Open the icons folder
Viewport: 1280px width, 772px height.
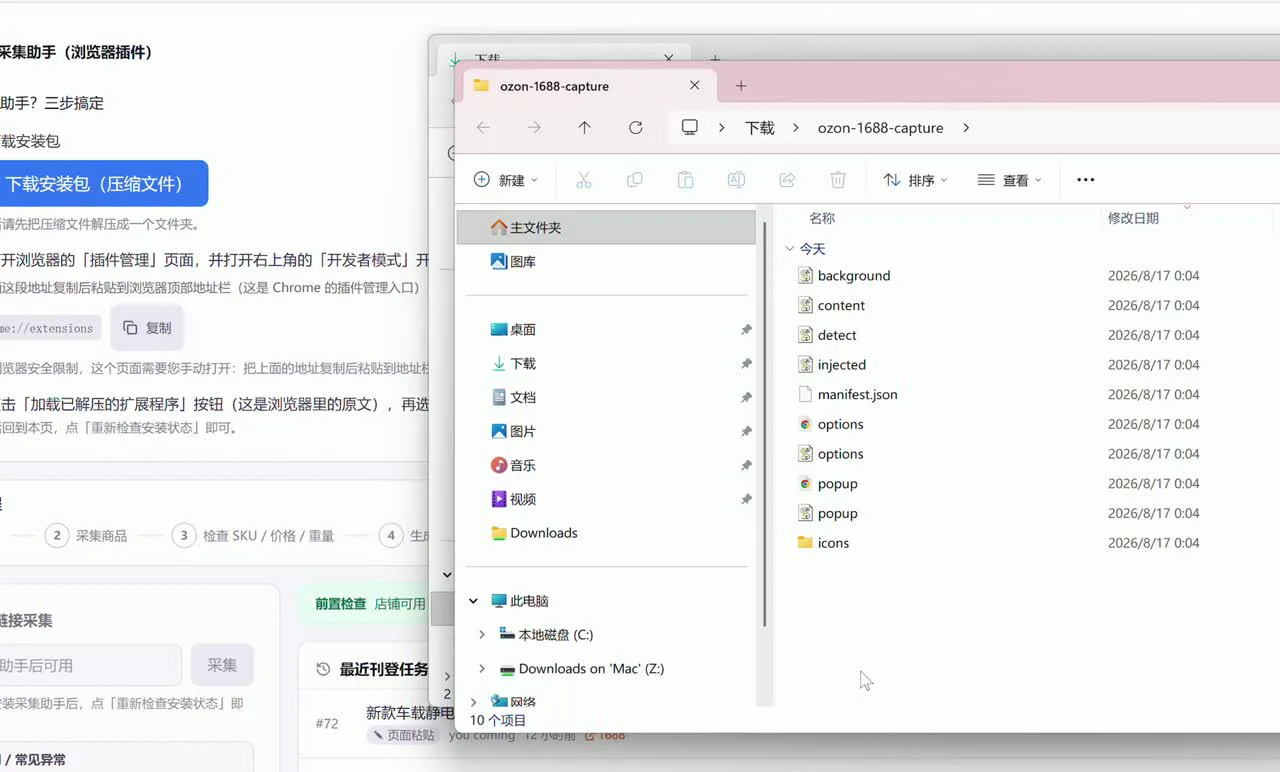click(x=833, y=543)
